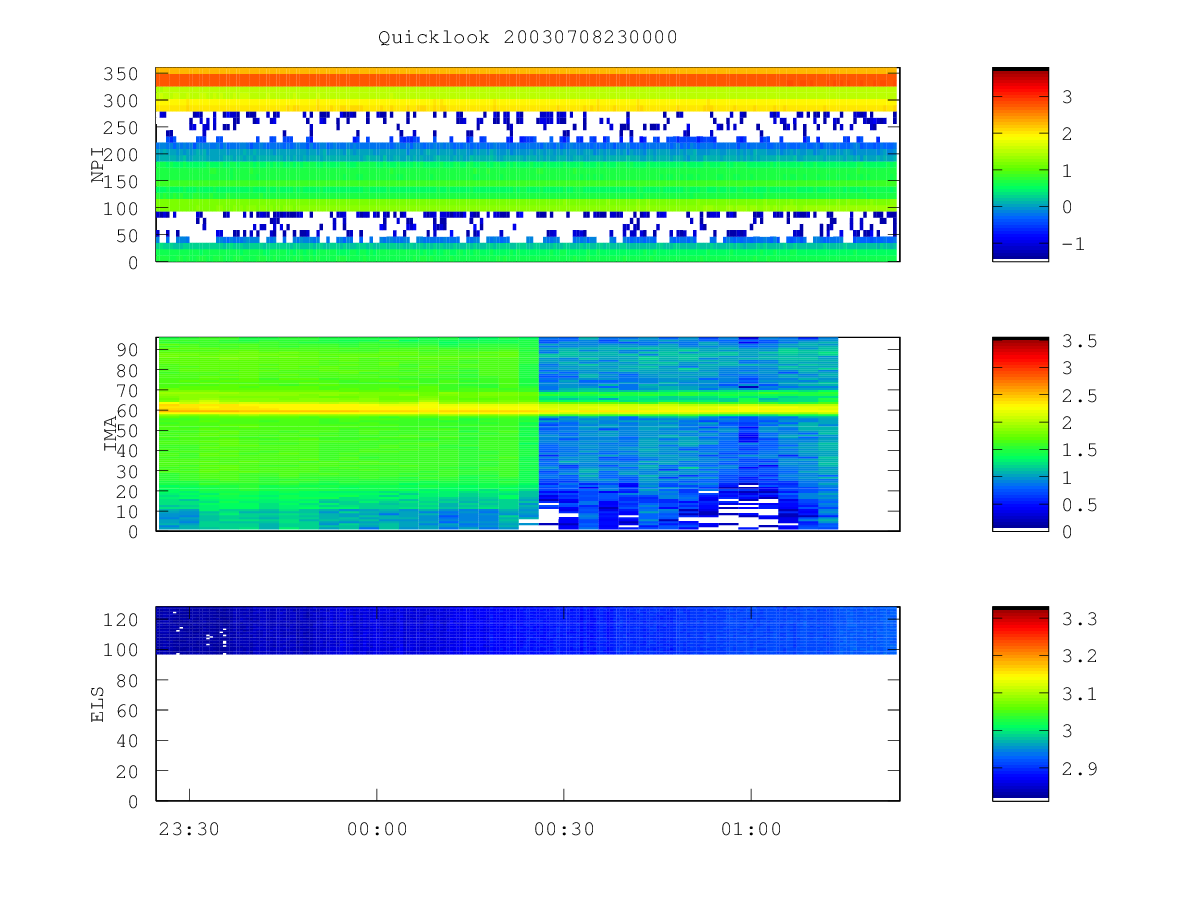Click the 00:30 time tick label
This screenshot has height=900, width=1200.
[x=564, y=829]
